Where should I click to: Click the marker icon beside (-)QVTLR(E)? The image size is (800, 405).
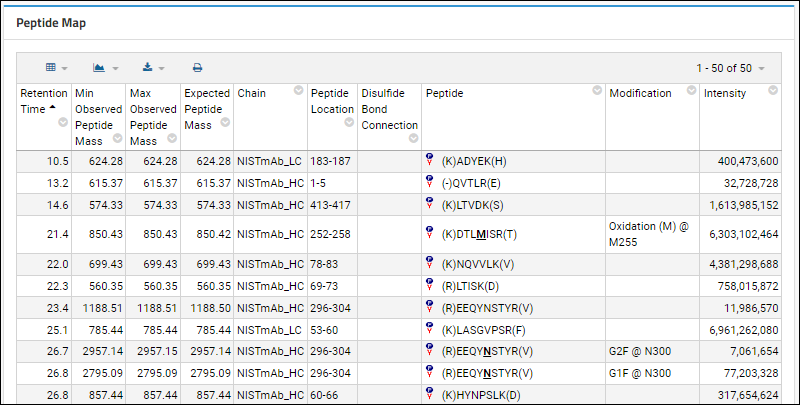pyautogui.click(x=430, y=182)
